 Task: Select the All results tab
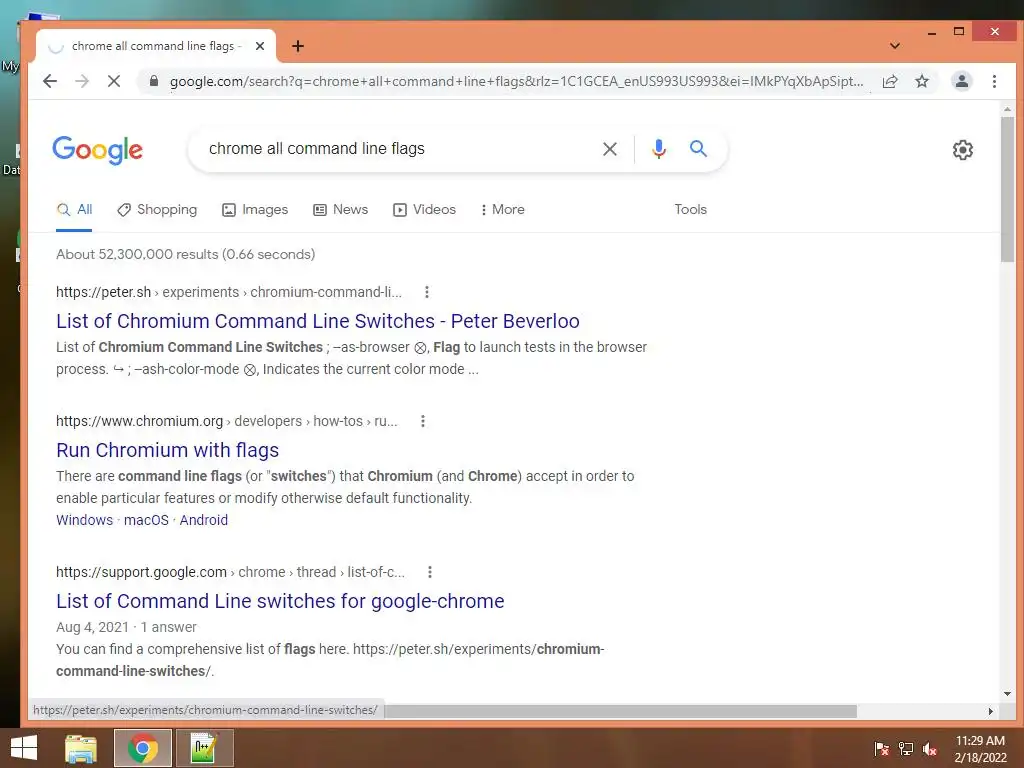(x=74, y=210)
